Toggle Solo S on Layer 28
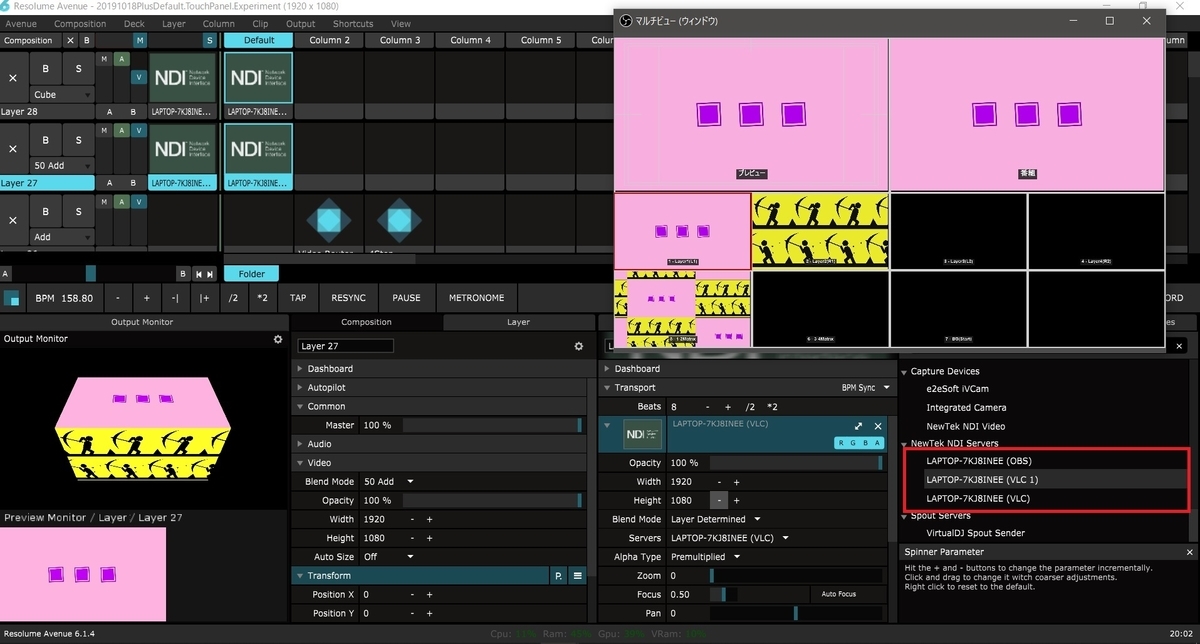The height and width of the screenshot is (644, 1200). [78, 69]
